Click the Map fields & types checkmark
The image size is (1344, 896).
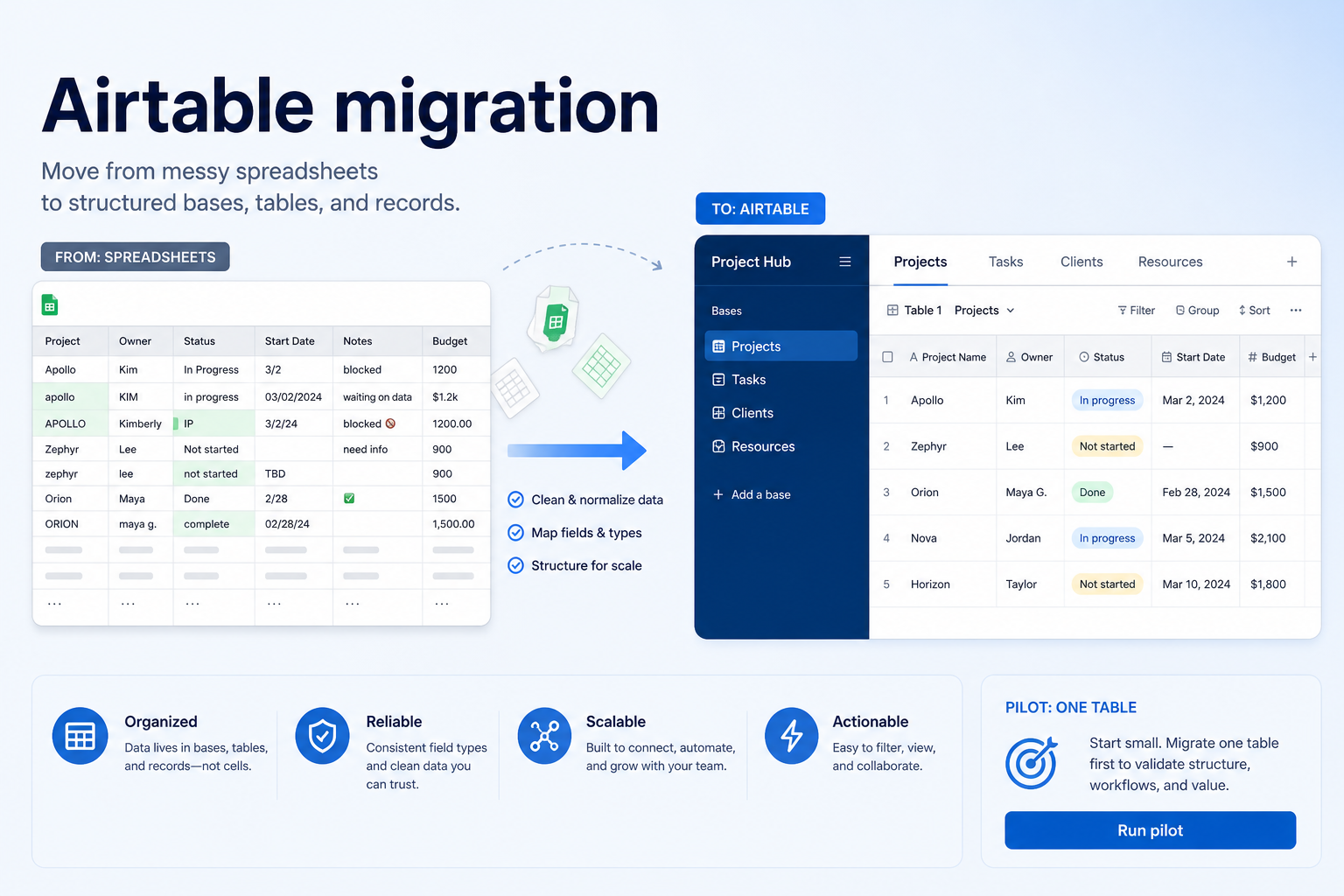click(516, 533)
